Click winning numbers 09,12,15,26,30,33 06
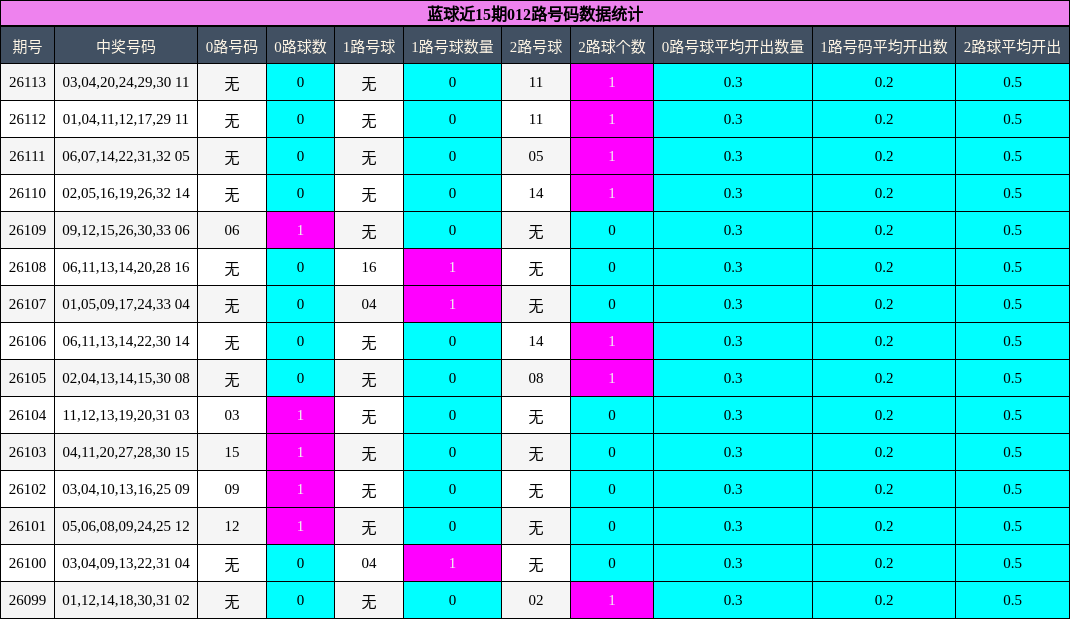This screenshot has height=619, width=1070. 126,230
